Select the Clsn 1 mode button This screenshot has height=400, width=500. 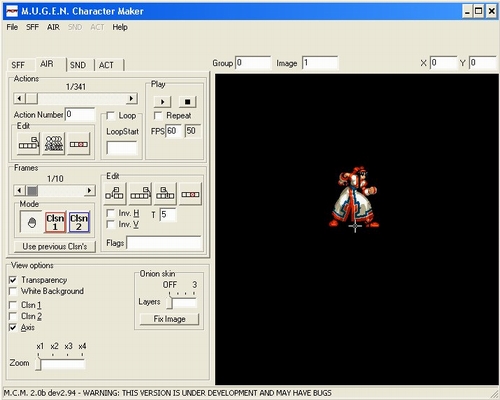55,222
